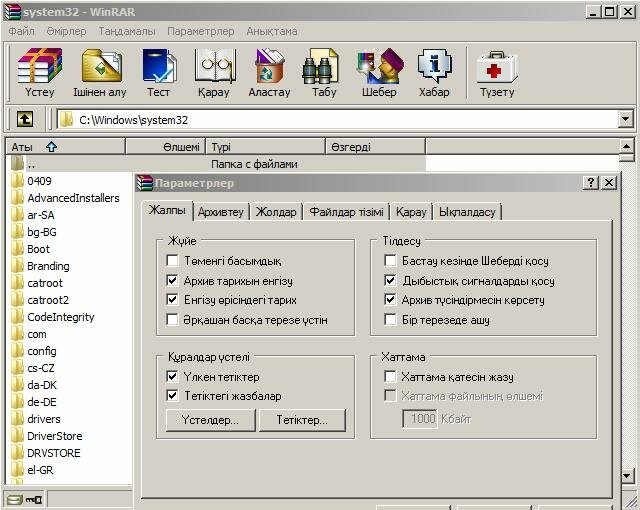Toggle Архив тарихын енгізу checkbox
This screenshot has width=640, height=510.
(x=172, y=280)
